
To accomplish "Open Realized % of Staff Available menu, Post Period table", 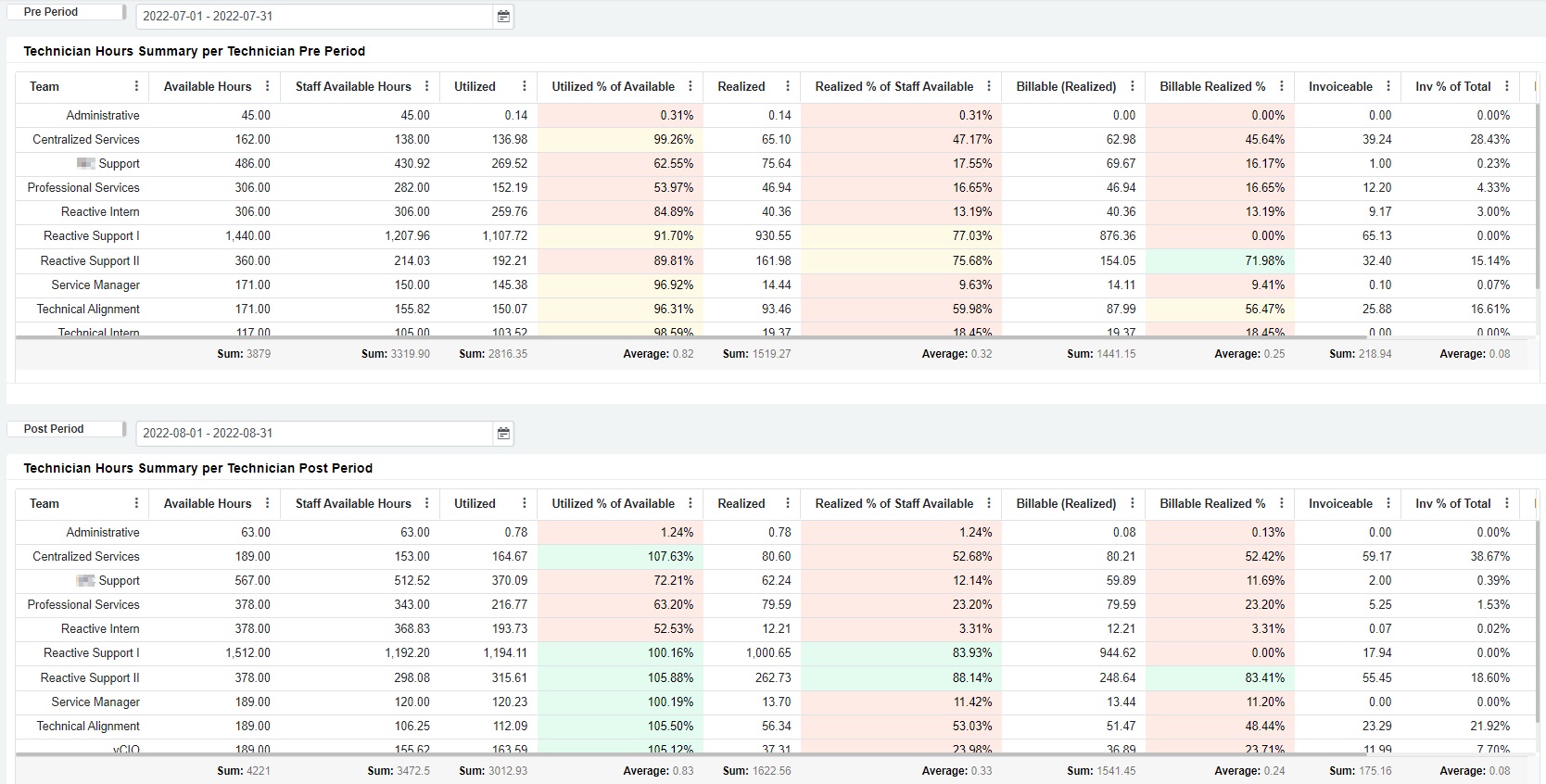I will tap(989, 503).
